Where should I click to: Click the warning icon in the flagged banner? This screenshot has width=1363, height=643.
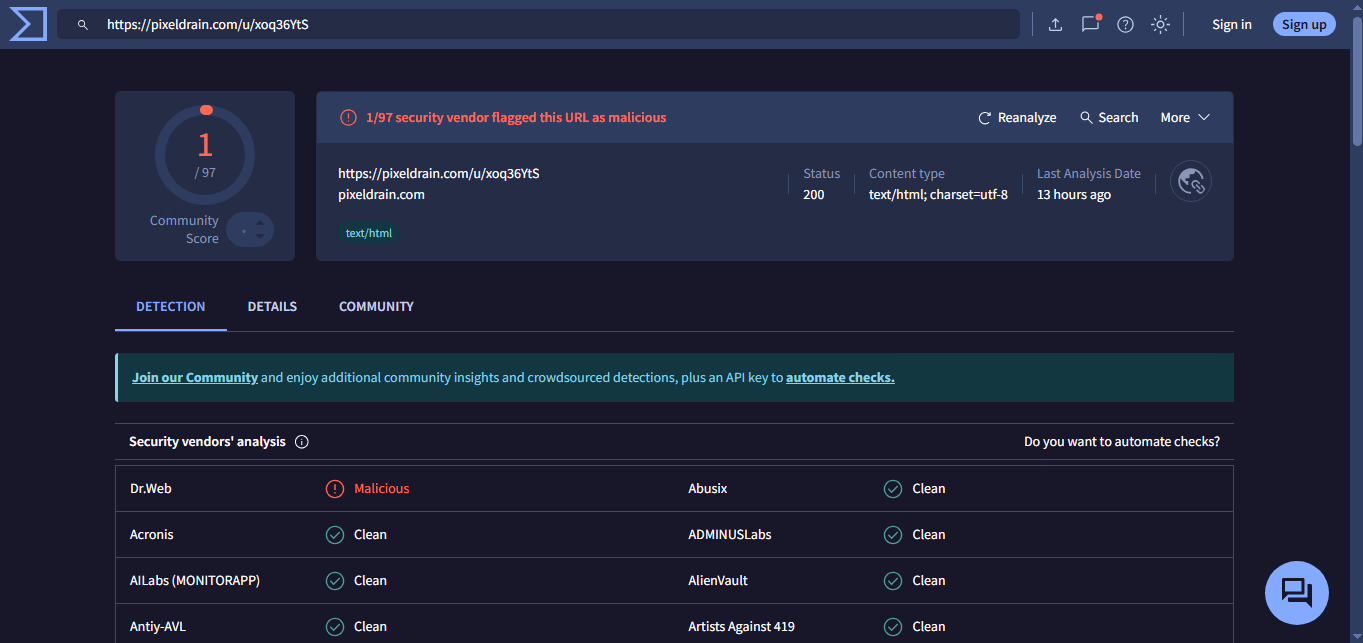click(348, 118)
